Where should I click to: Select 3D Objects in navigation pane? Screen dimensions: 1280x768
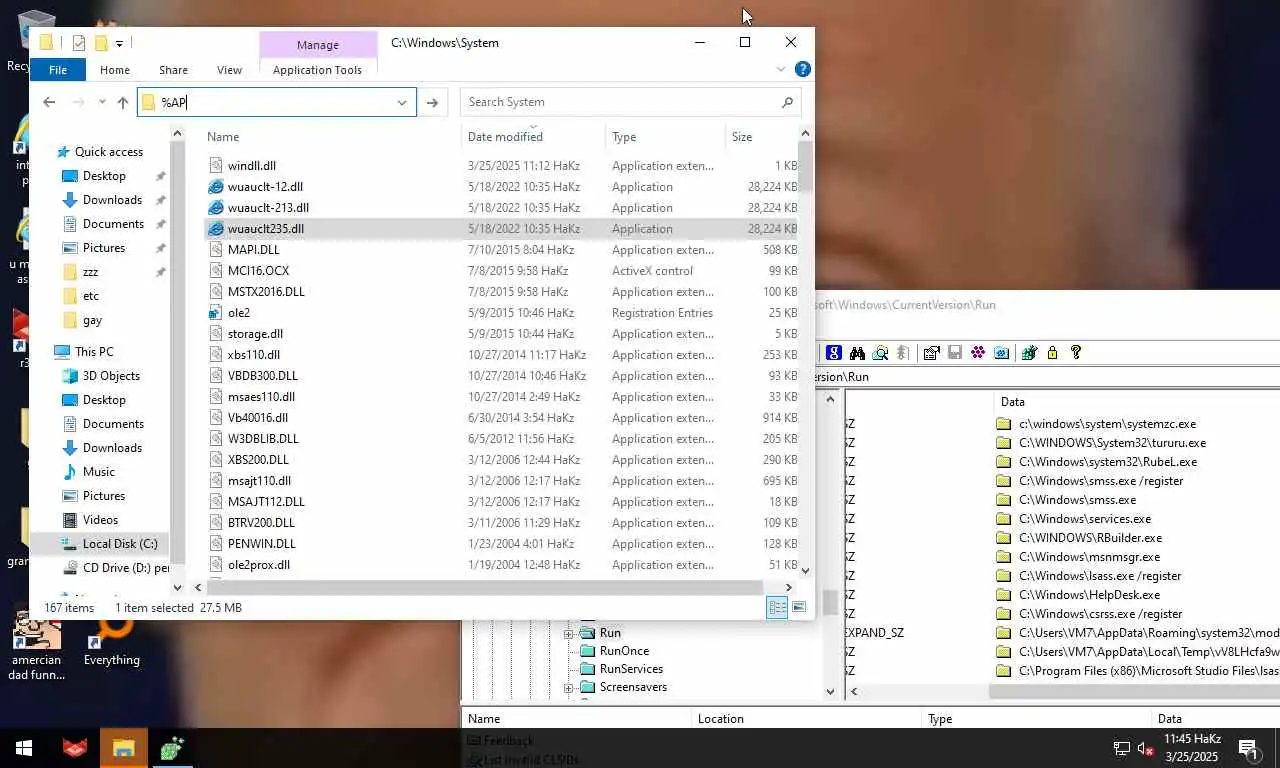111,376
